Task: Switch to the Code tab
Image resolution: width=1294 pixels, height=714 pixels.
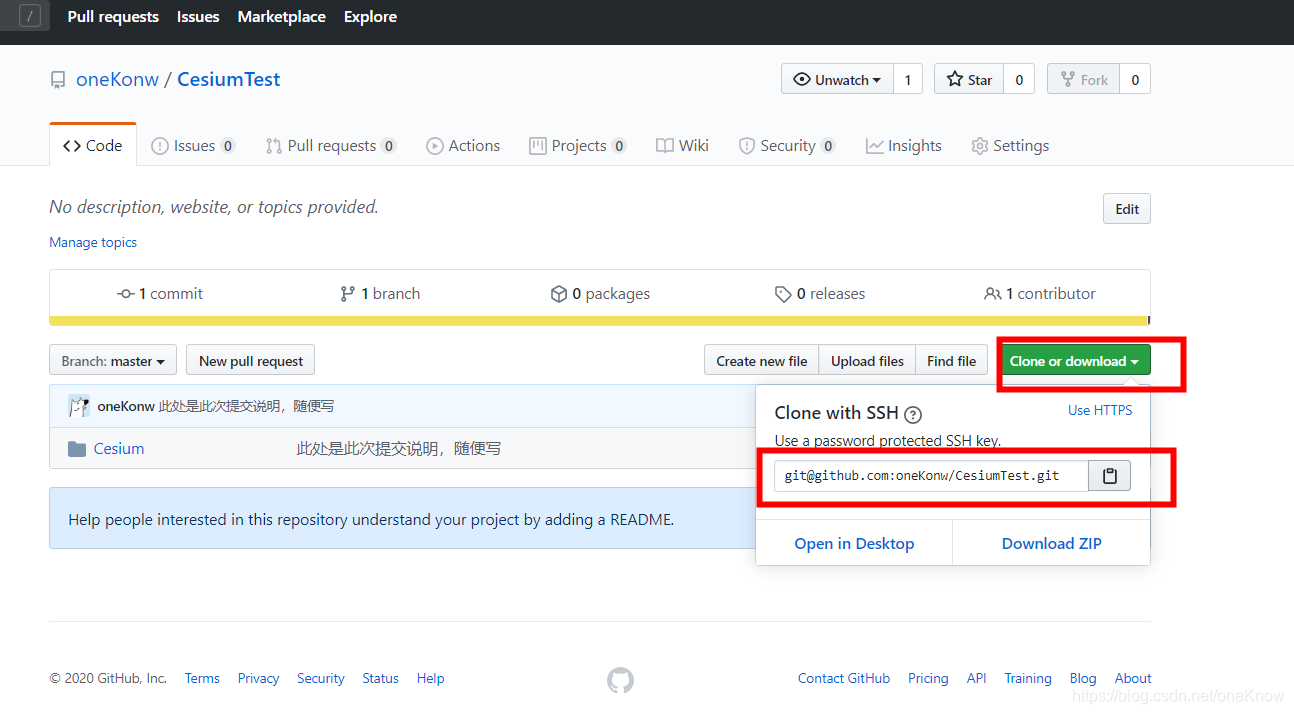Action: coord(93,146)
